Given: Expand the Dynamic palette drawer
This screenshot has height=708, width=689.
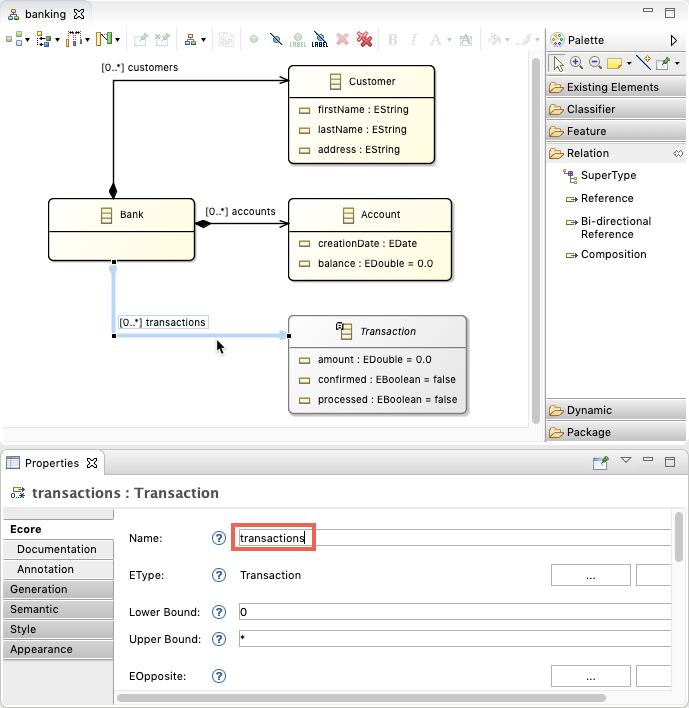Looking at the screenshot, I should coord(616,410).
